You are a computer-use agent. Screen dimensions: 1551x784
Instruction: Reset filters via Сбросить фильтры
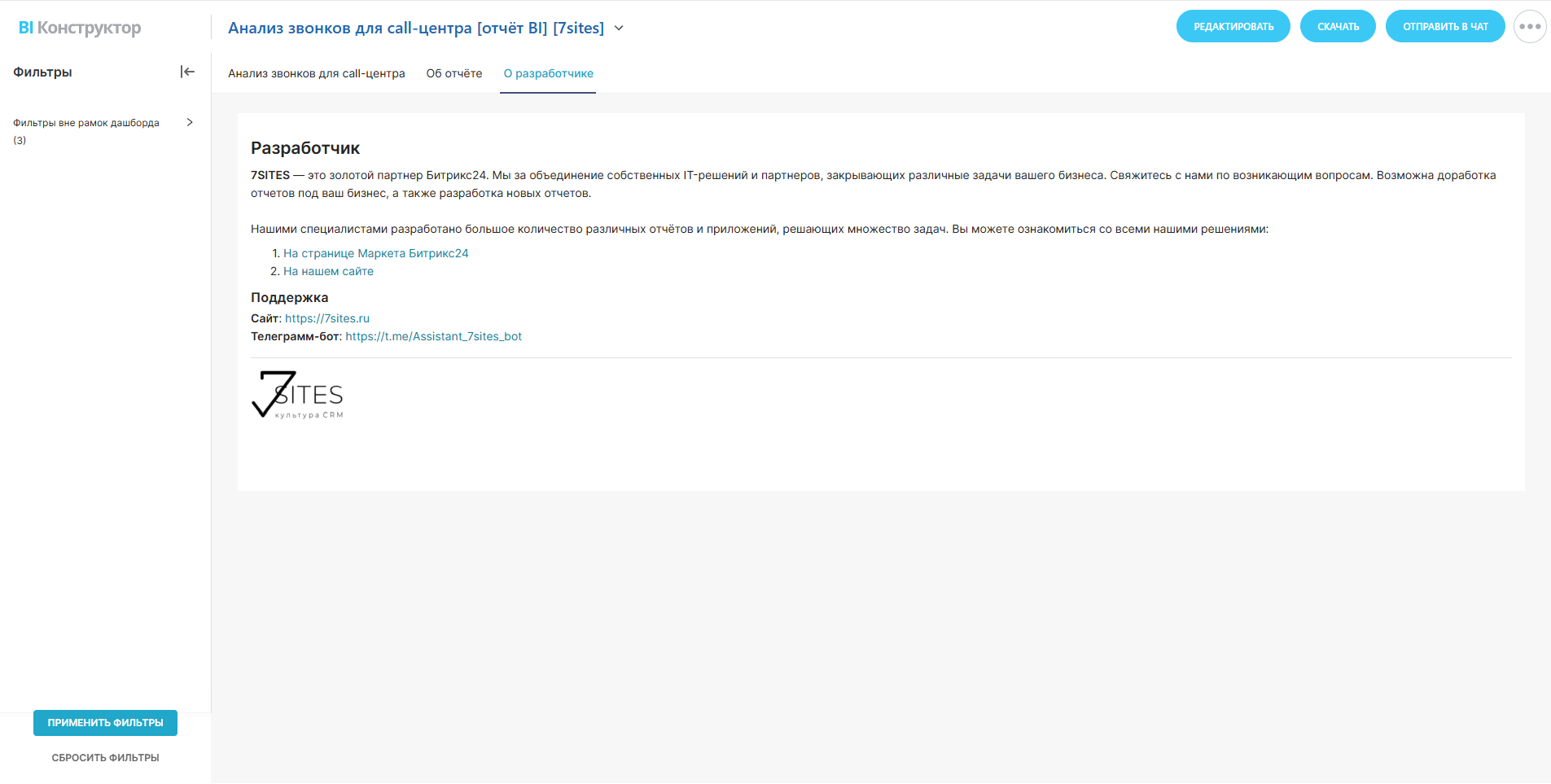pyautogui.click(x=105, y=758)
